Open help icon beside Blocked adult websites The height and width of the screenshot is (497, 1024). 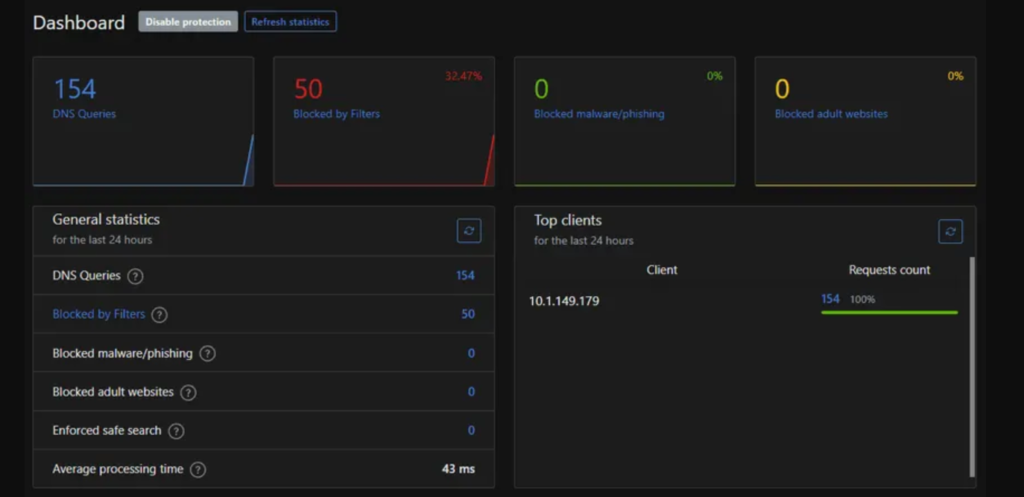(188, 392)
